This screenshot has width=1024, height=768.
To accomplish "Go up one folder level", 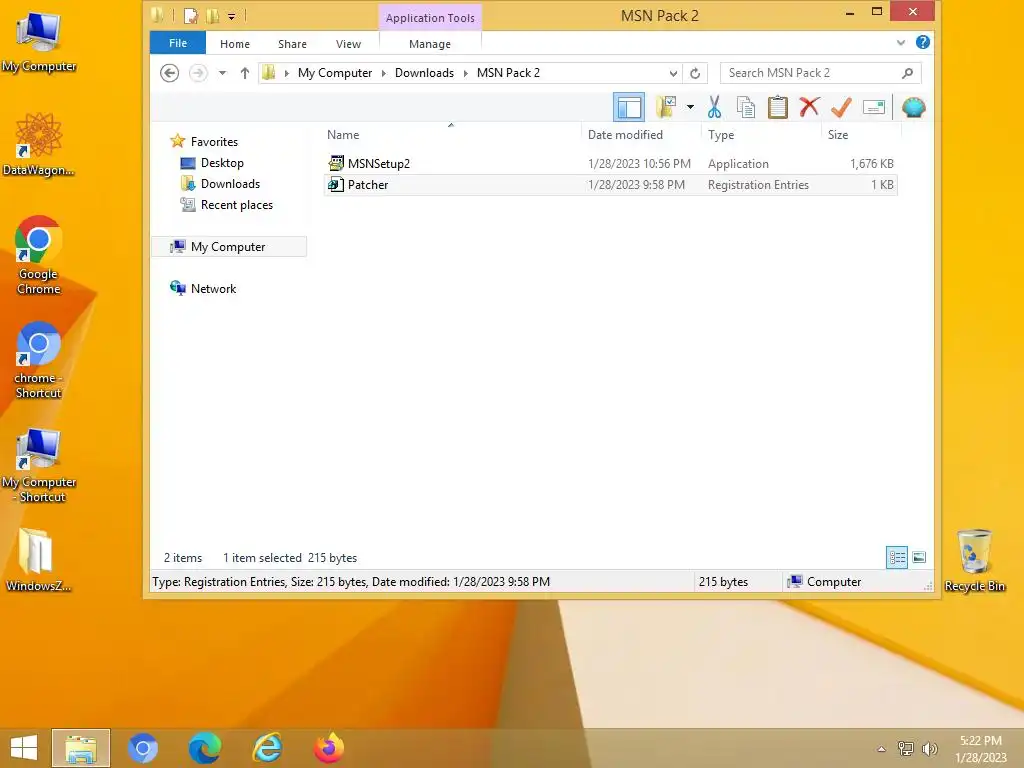I will click(x=245, y=72).
